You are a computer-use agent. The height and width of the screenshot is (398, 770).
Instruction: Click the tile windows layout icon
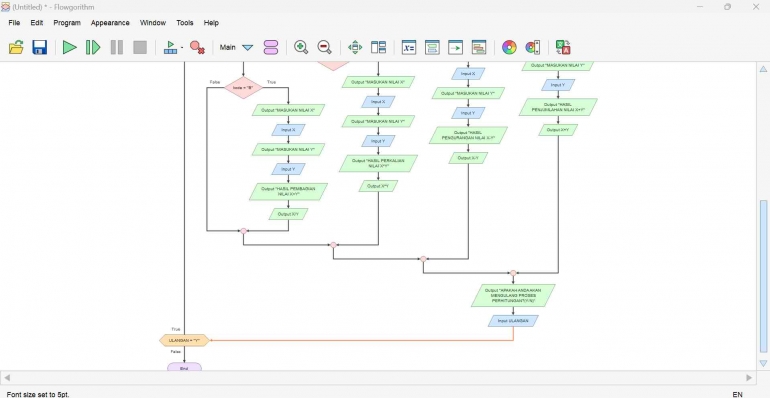point(379,47)
